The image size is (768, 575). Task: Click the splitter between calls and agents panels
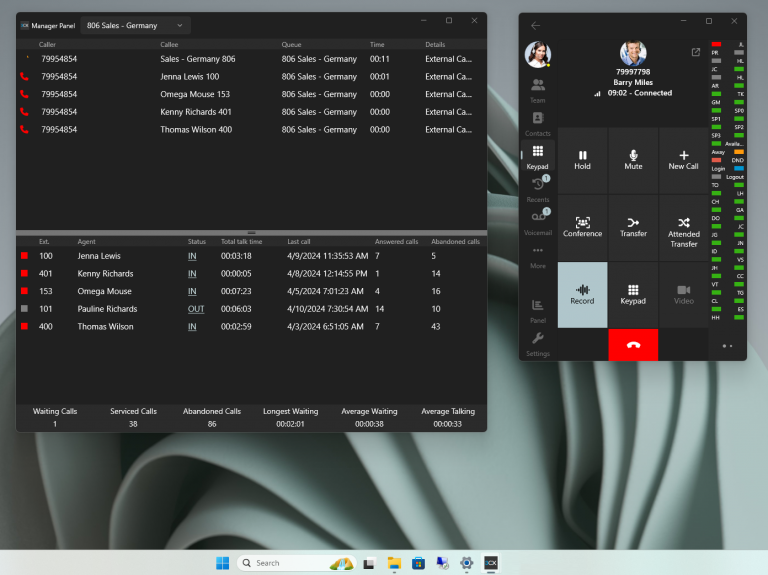(251, 233)
